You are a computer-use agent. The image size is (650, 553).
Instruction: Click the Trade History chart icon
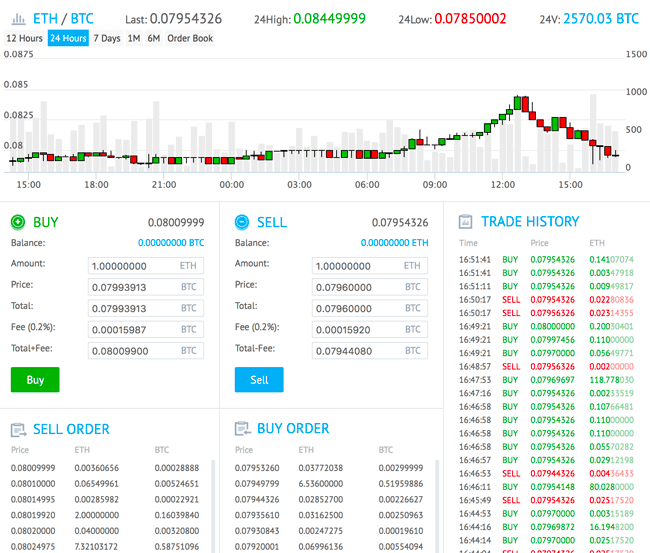(466, 221)
